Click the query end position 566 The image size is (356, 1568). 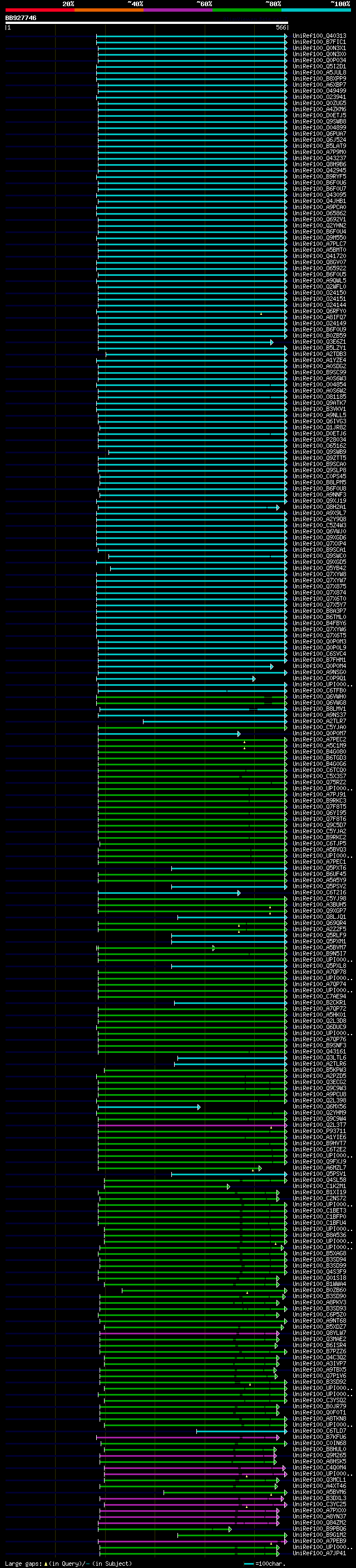(x=280, y=27)
